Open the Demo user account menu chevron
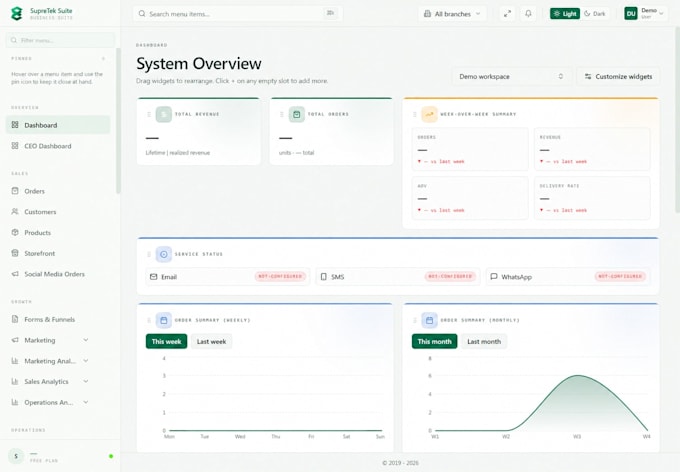 661,14
